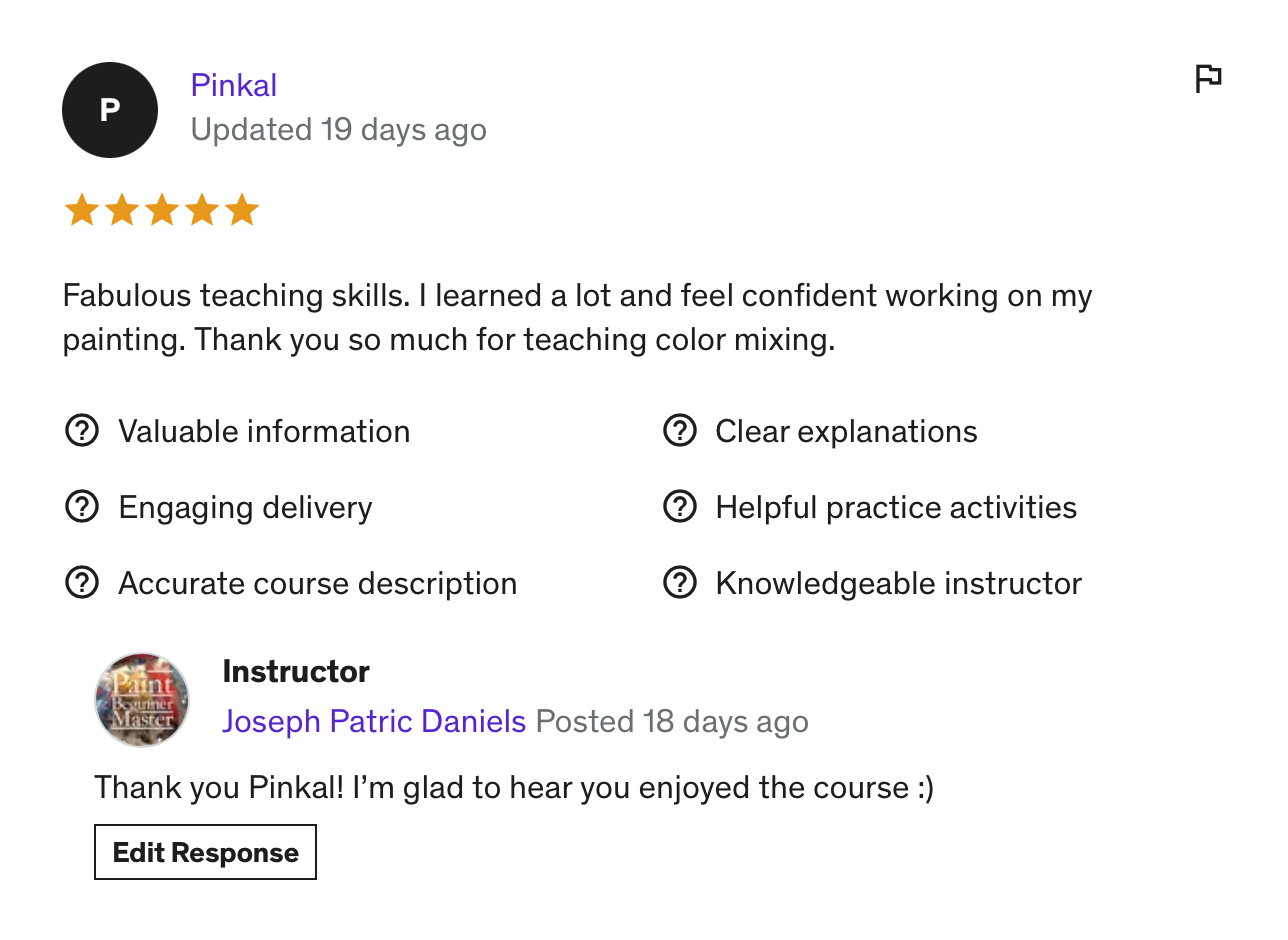This screenshot has height=940, width=1288.
Task: Click the instructor's thank you reply text
Action: point(513,787)
